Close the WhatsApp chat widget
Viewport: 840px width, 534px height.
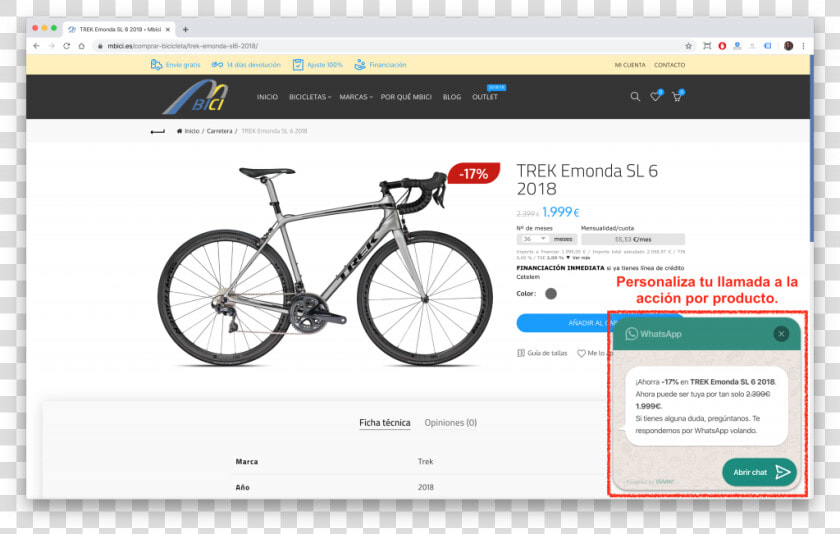(781, 334)
